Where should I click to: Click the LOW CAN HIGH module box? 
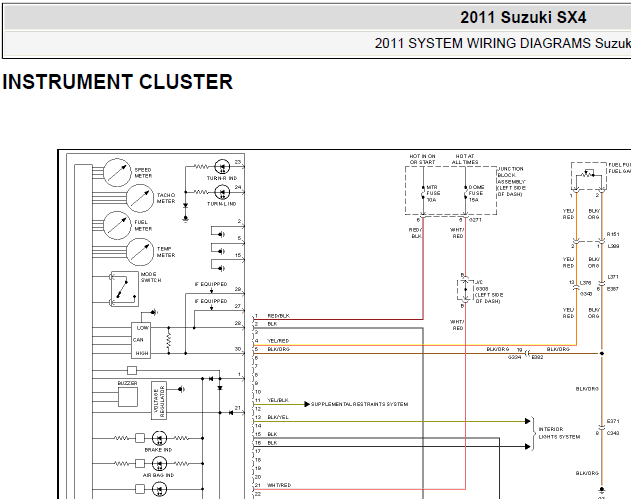(141, 340)
